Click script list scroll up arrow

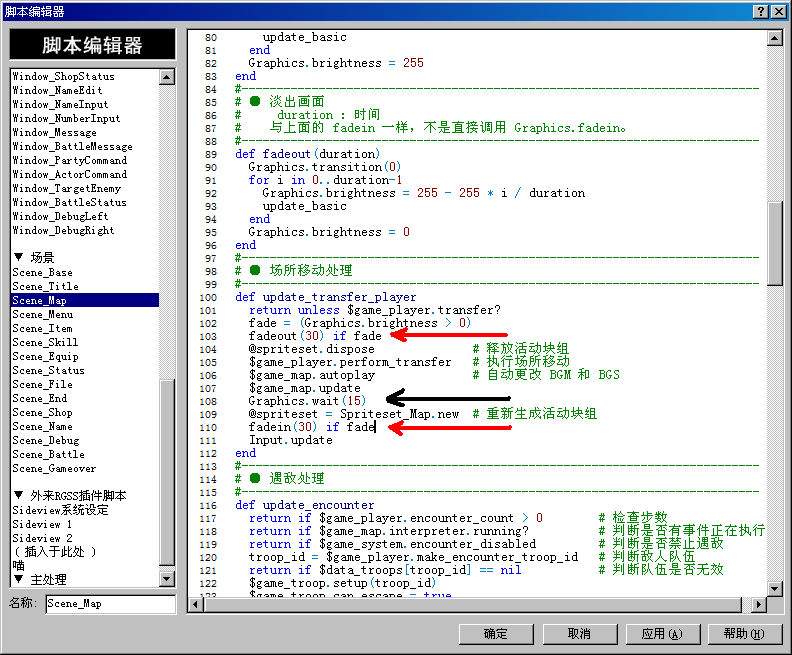point(167,77)
